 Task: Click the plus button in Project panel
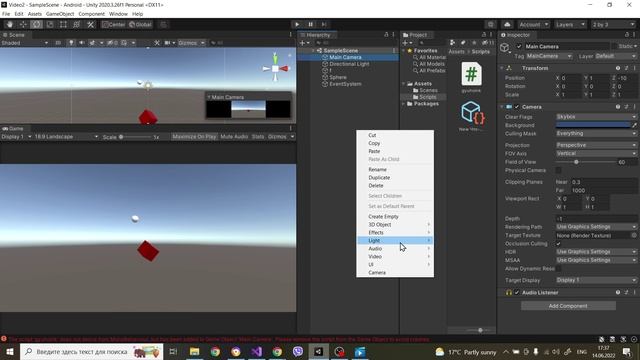coord(406,43)
